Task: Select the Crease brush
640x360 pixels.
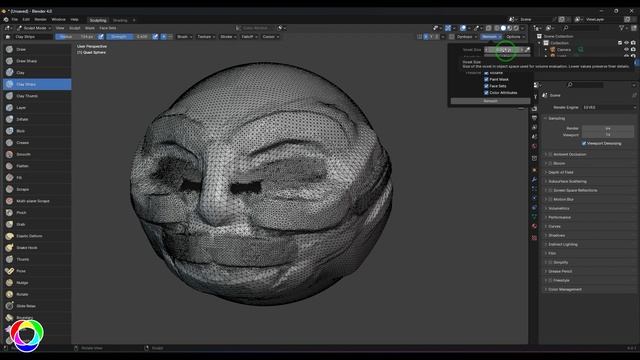Action: pyautogui.click(x=37, y=143)
